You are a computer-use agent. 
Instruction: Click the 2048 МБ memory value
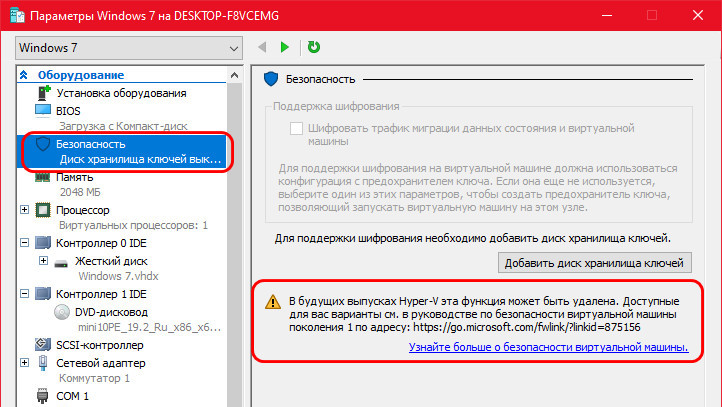[x=80, y=192]
